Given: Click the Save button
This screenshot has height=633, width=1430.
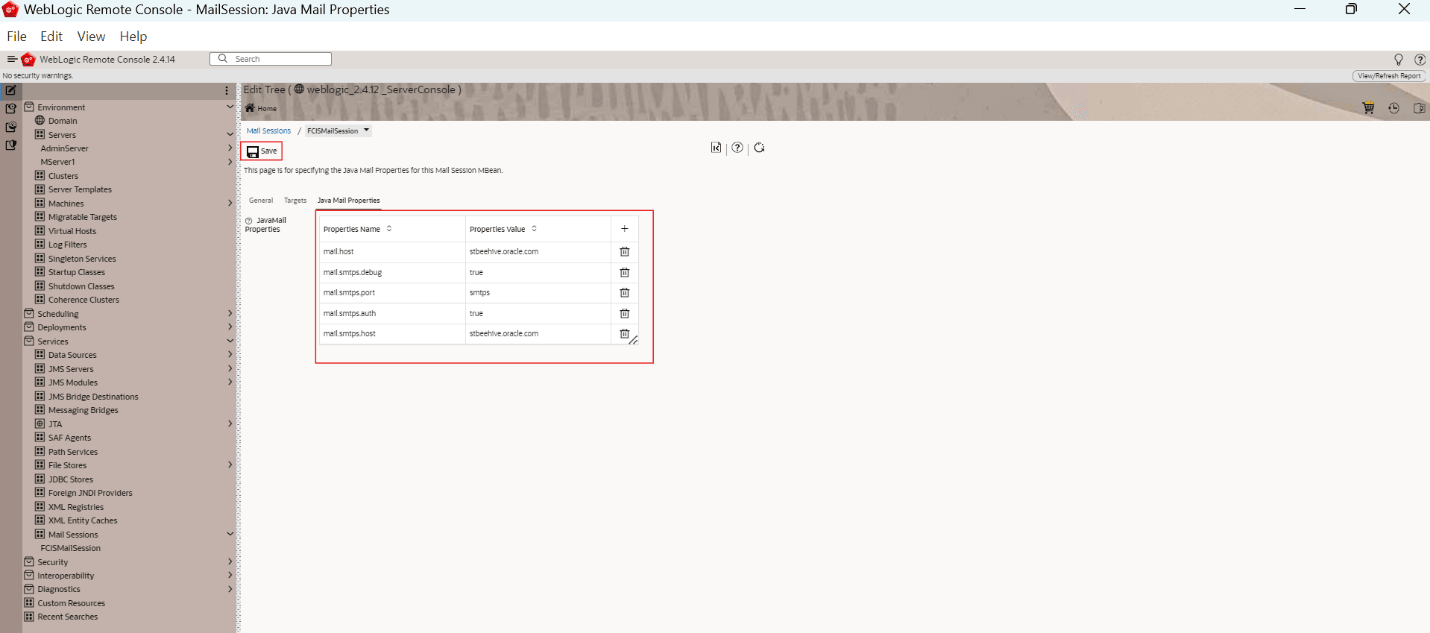Looking at the screenshot, I should [x=262, y=151].
